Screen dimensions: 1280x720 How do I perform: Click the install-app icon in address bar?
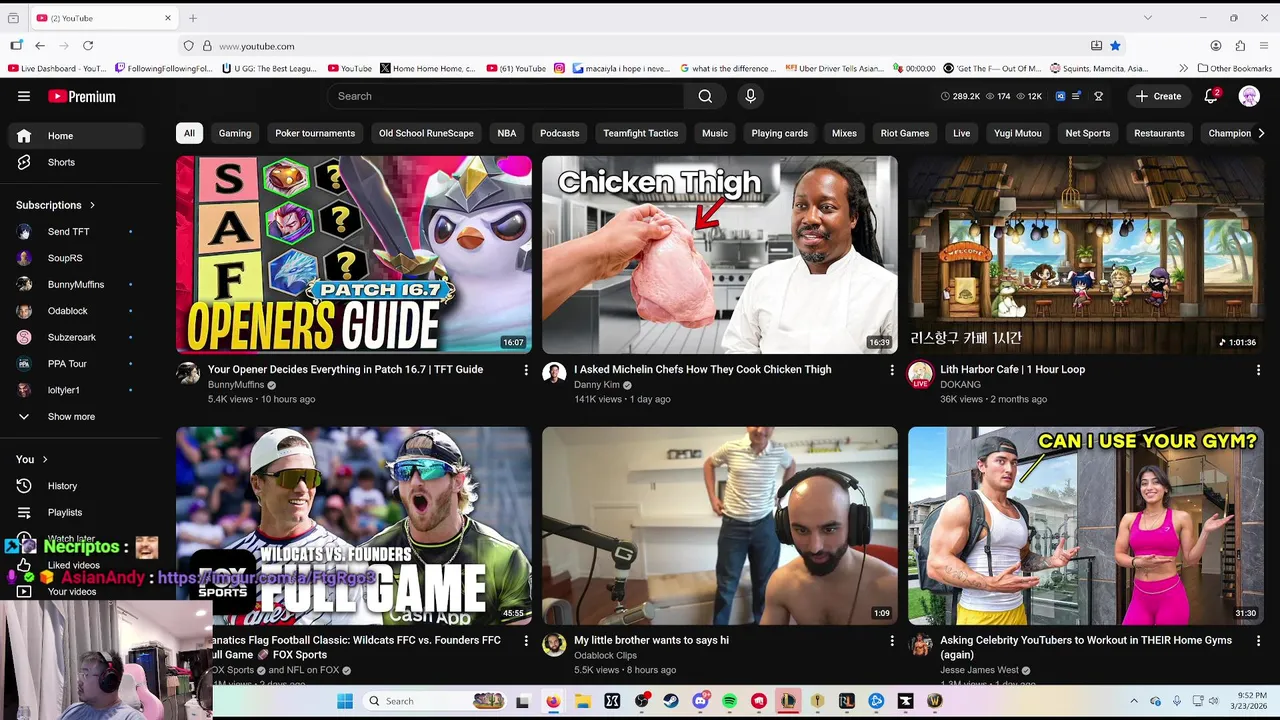[x=1096, y=46]
